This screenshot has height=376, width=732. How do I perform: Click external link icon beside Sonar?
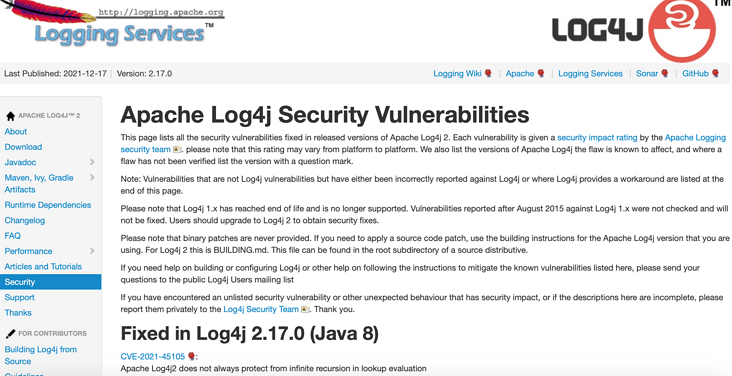click(x=665, y=73)
